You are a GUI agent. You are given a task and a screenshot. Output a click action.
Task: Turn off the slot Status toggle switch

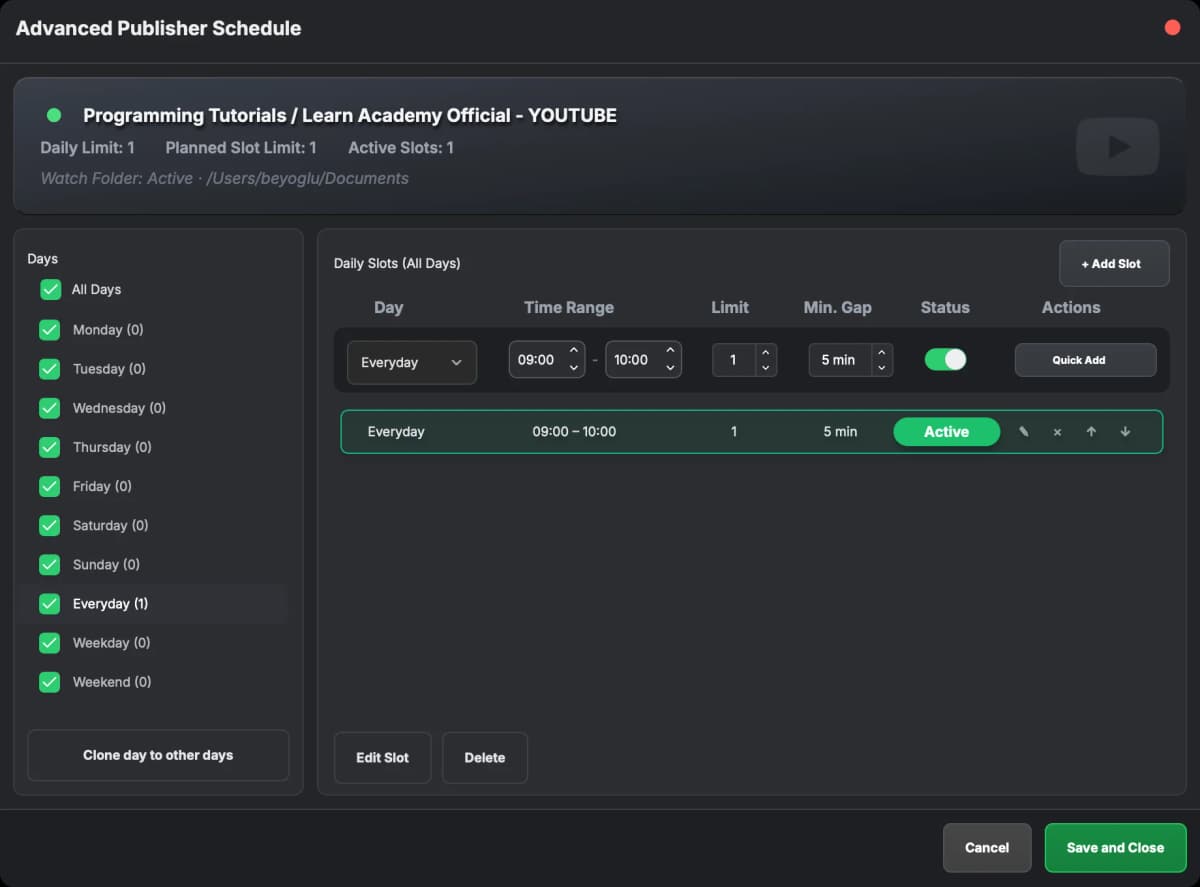[946, 358]
